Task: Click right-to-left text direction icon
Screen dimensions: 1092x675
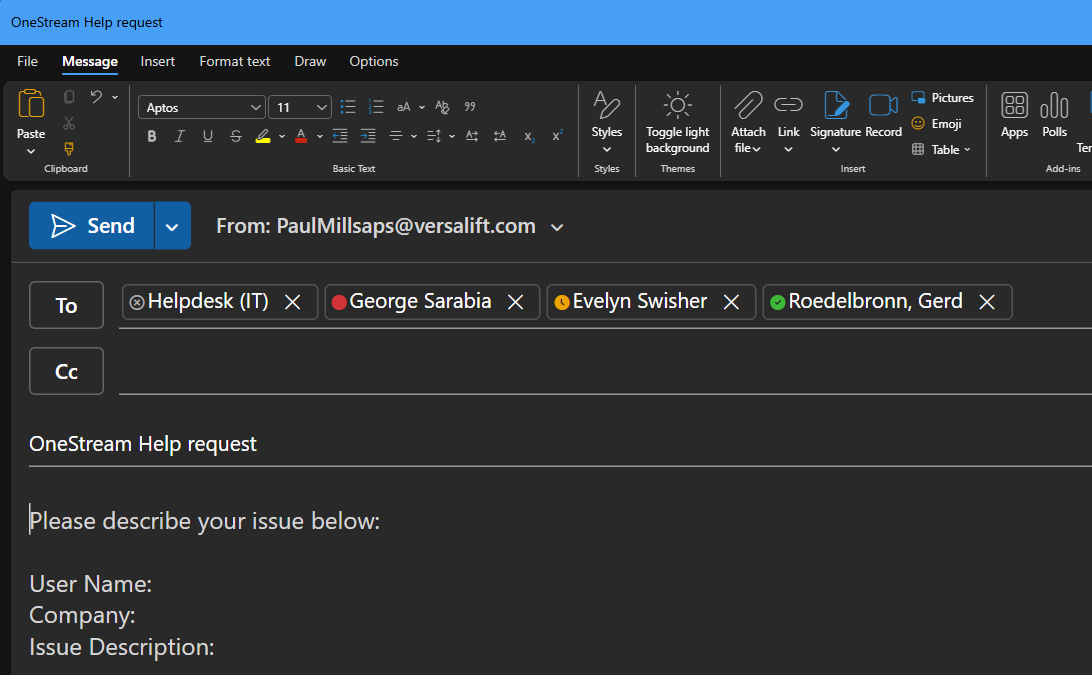Action: pyautogui.click(x=500, y=136)
